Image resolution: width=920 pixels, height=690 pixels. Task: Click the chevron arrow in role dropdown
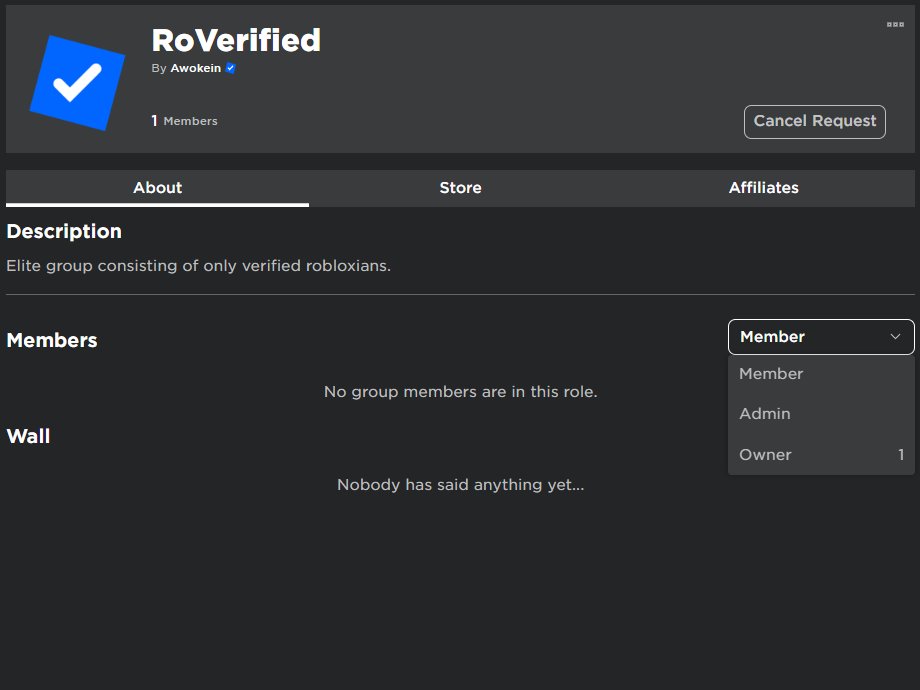[x=895, y=337]
